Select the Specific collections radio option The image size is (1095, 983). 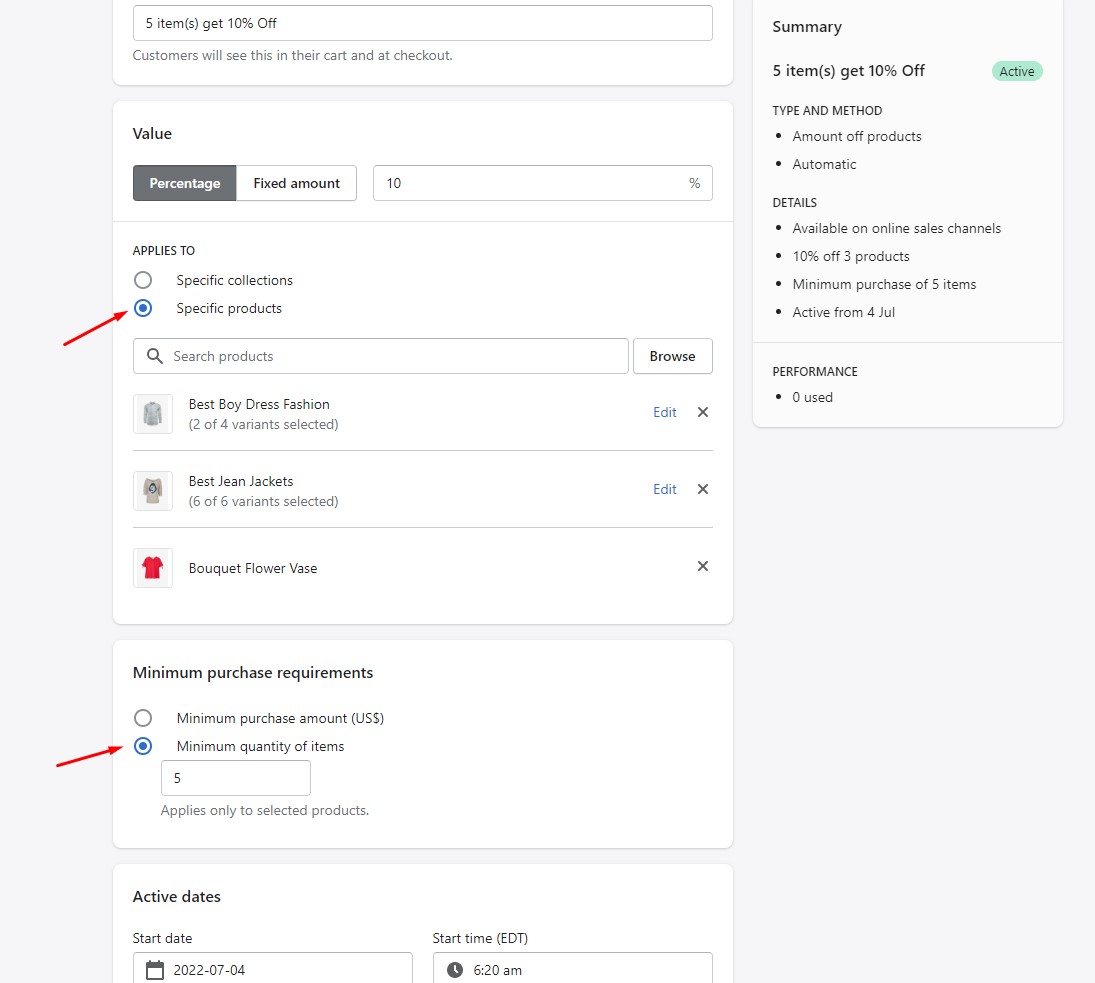click(x=142, y=280)
